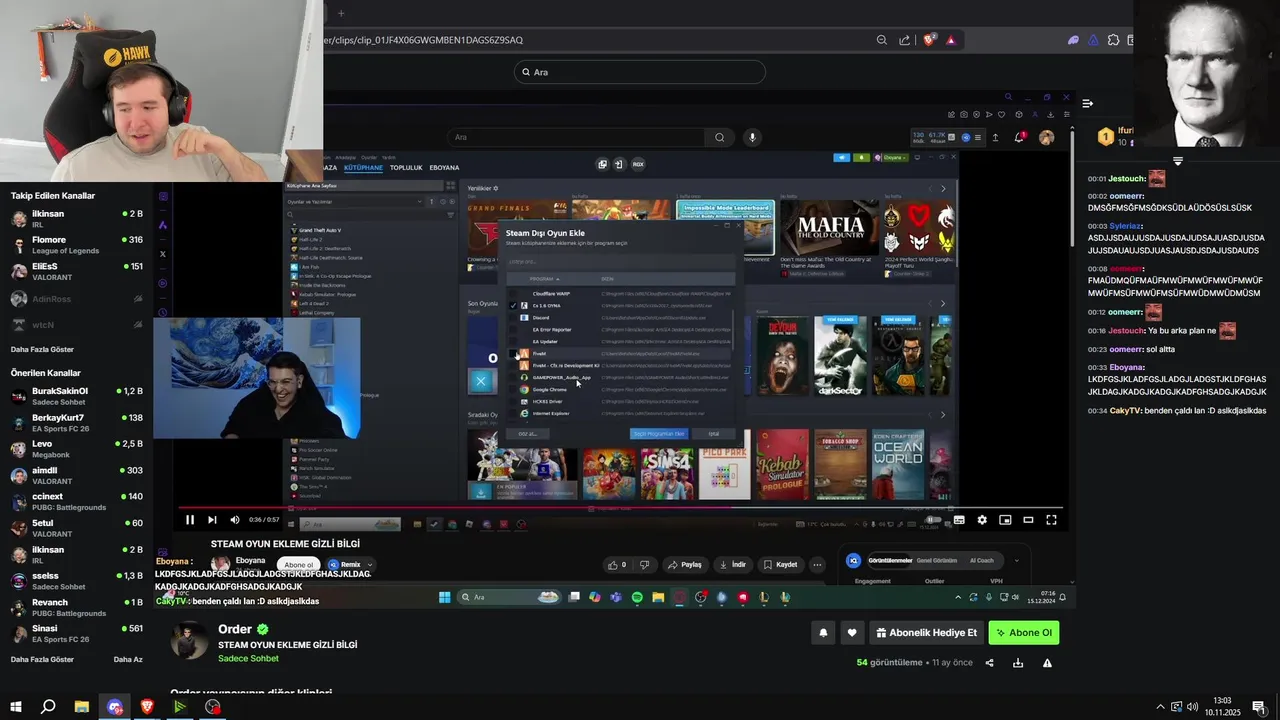This screenshot has height=720, width=1280.
Task: Click Daha Az to collapse recommendations
Action: coord(128,660)
